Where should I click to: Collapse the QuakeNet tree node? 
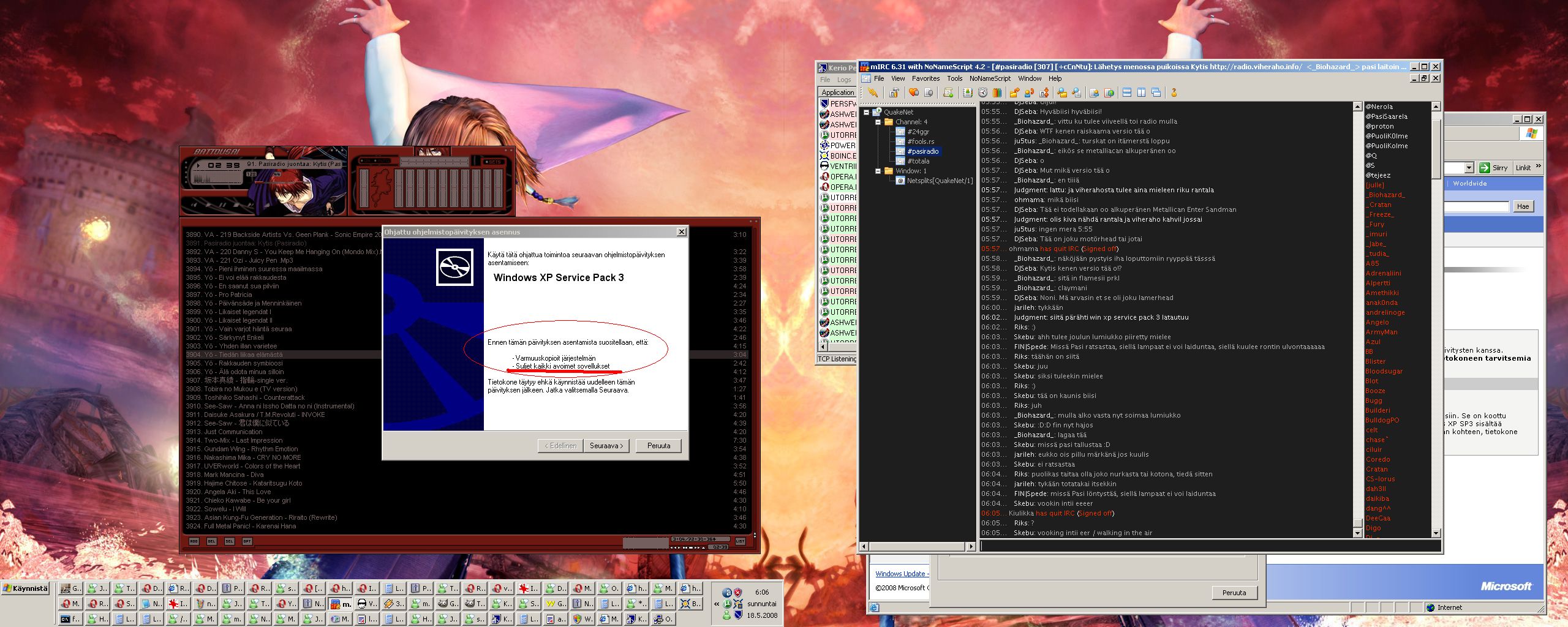866,112
